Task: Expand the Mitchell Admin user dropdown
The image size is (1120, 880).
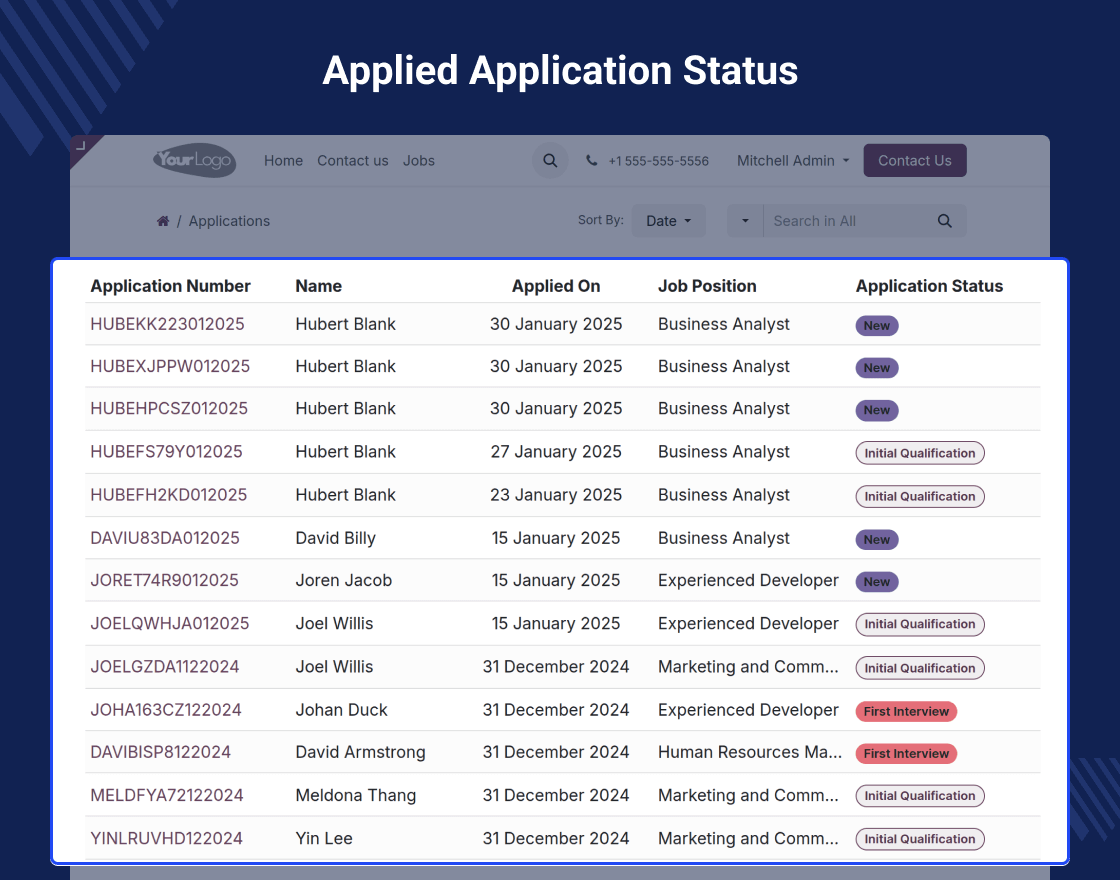Action: pos(793,161)
